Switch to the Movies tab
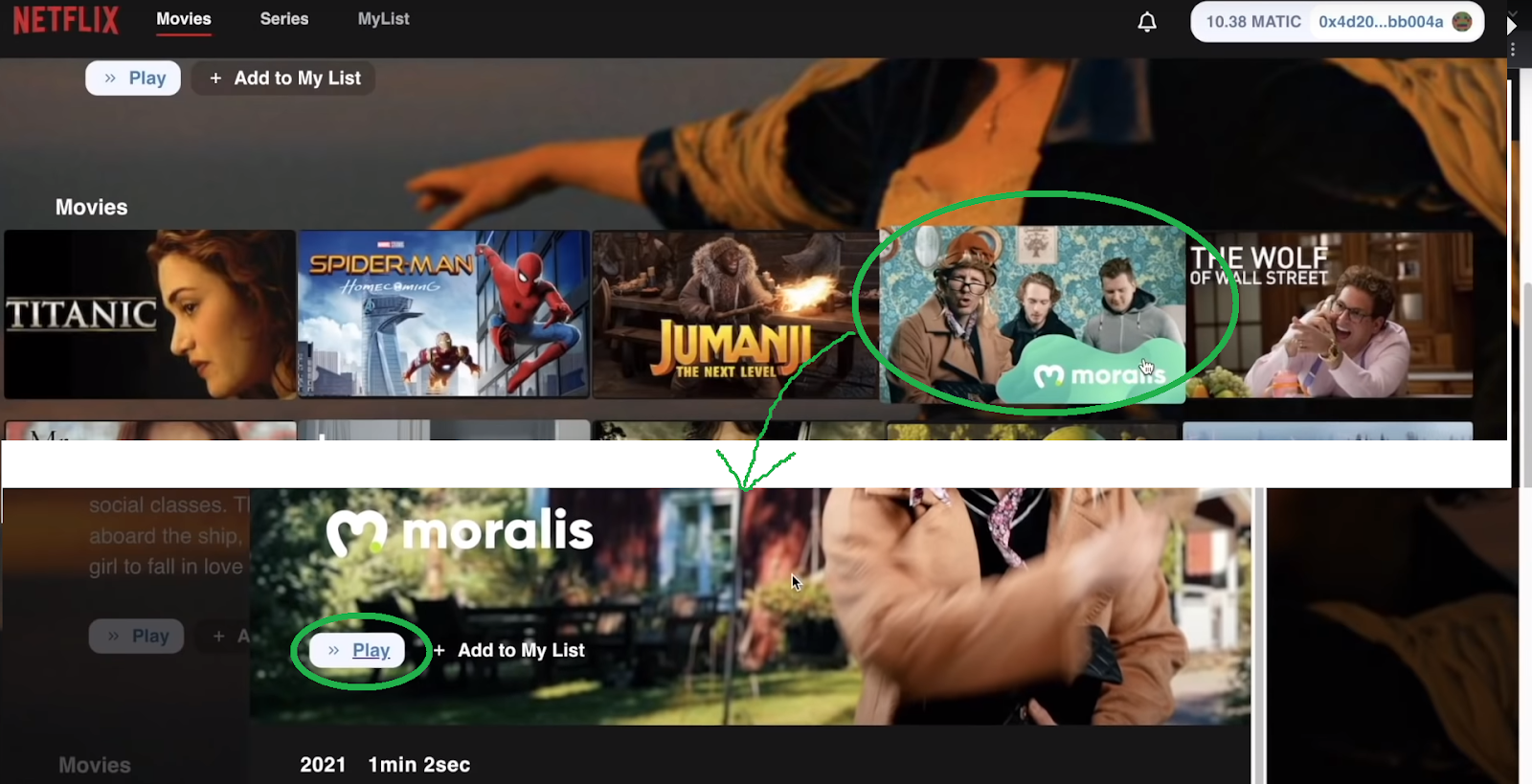The image size is (1532, 784). click(184, 19)
